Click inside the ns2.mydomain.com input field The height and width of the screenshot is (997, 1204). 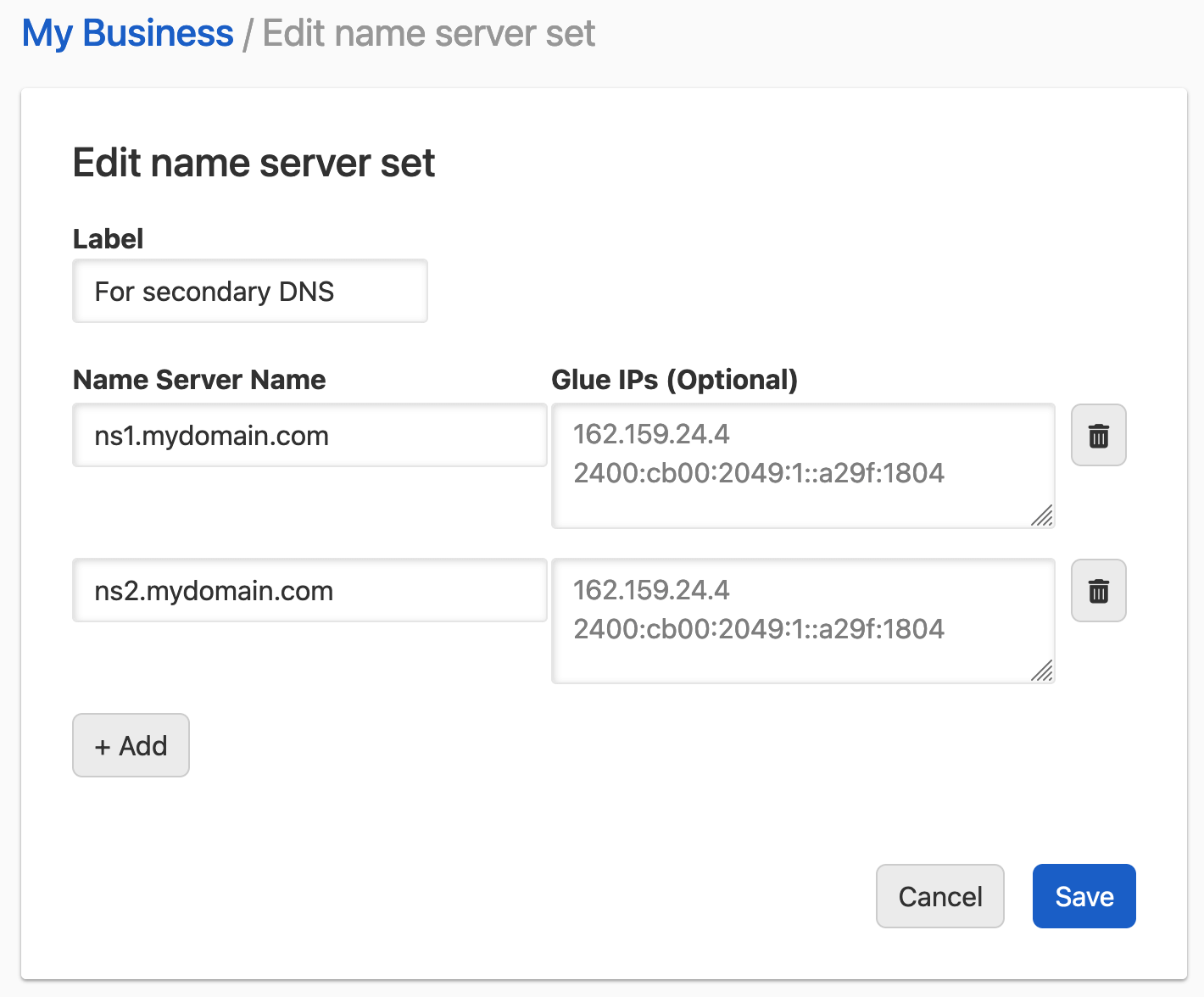pyautogui.click(x=309, y=590)
